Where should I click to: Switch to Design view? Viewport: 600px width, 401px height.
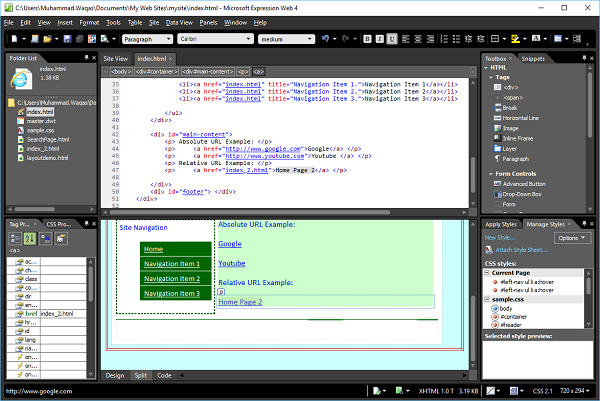click(115, 375)
